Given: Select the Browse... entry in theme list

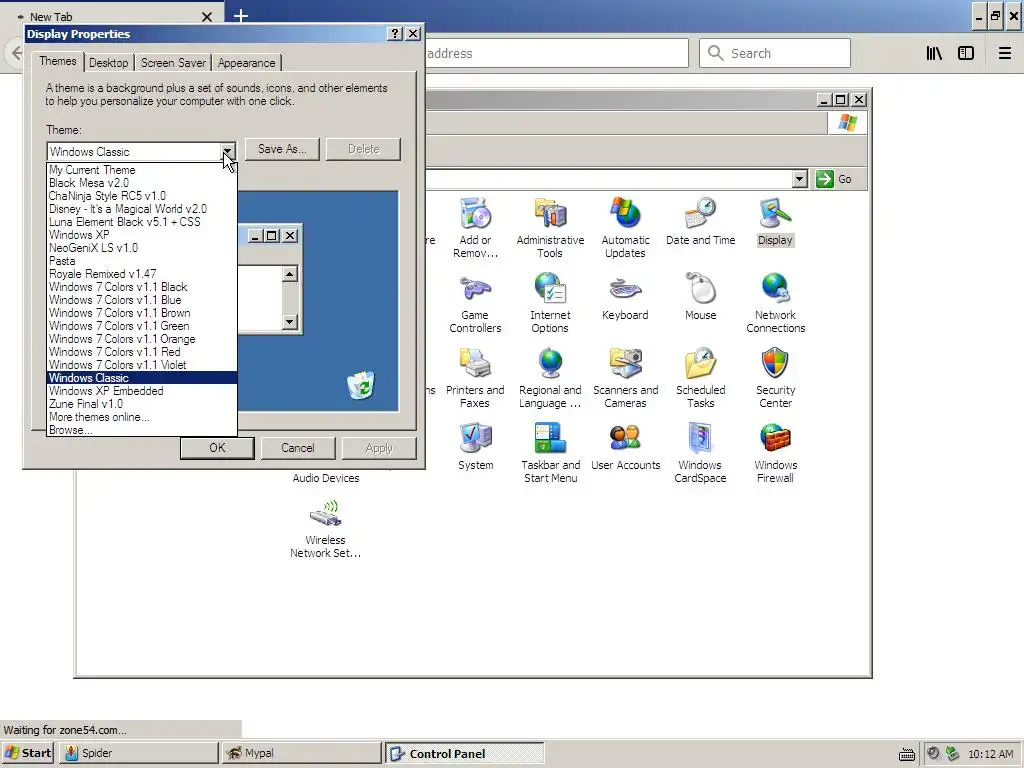Looking at the screenshot, I should pos(142,430).
